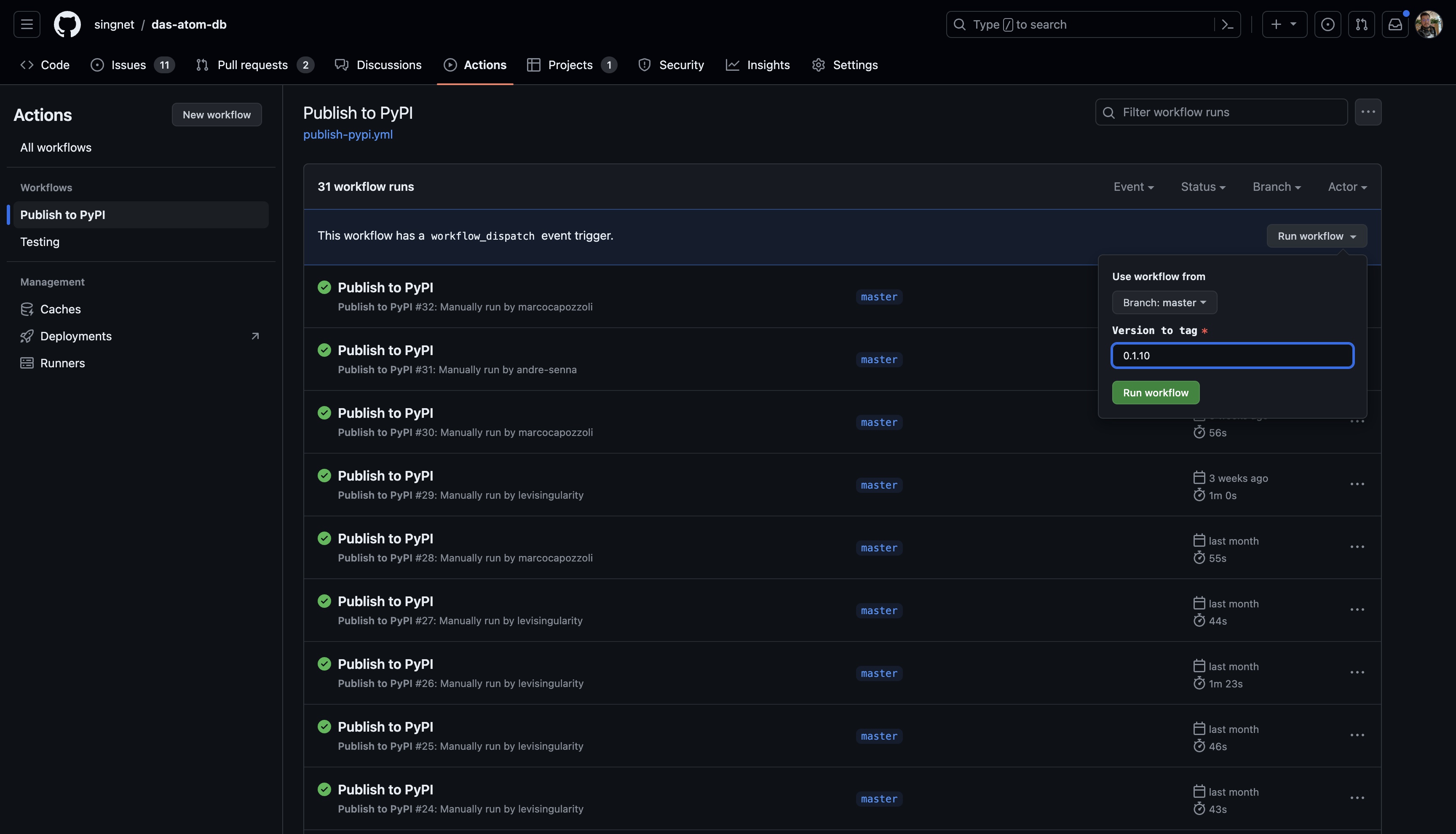Image resolution: width=1456 pixels, height=834 pixels.
Task: Open the Publish to PyPI run #26 title
Action: [385, 664]
